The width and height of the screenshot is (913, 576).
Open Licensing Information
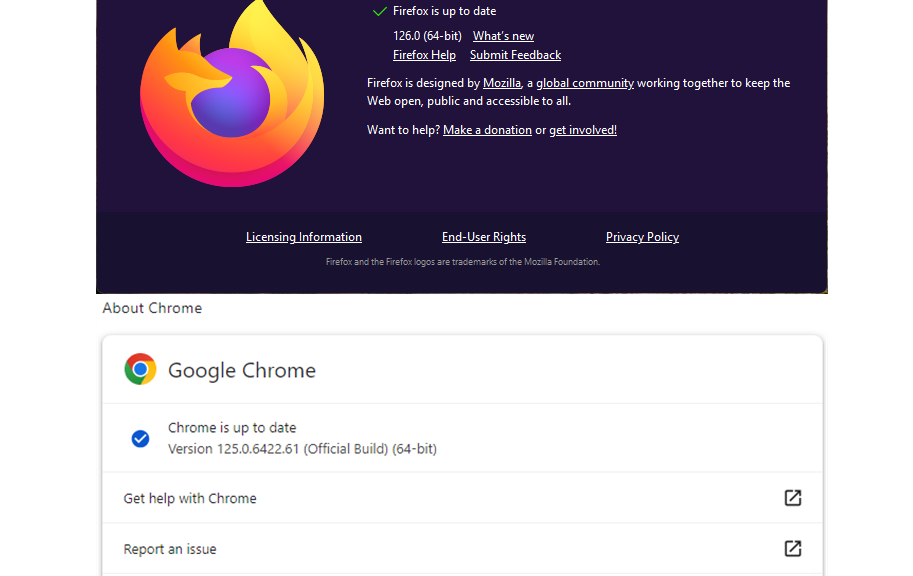click(304, 237)
